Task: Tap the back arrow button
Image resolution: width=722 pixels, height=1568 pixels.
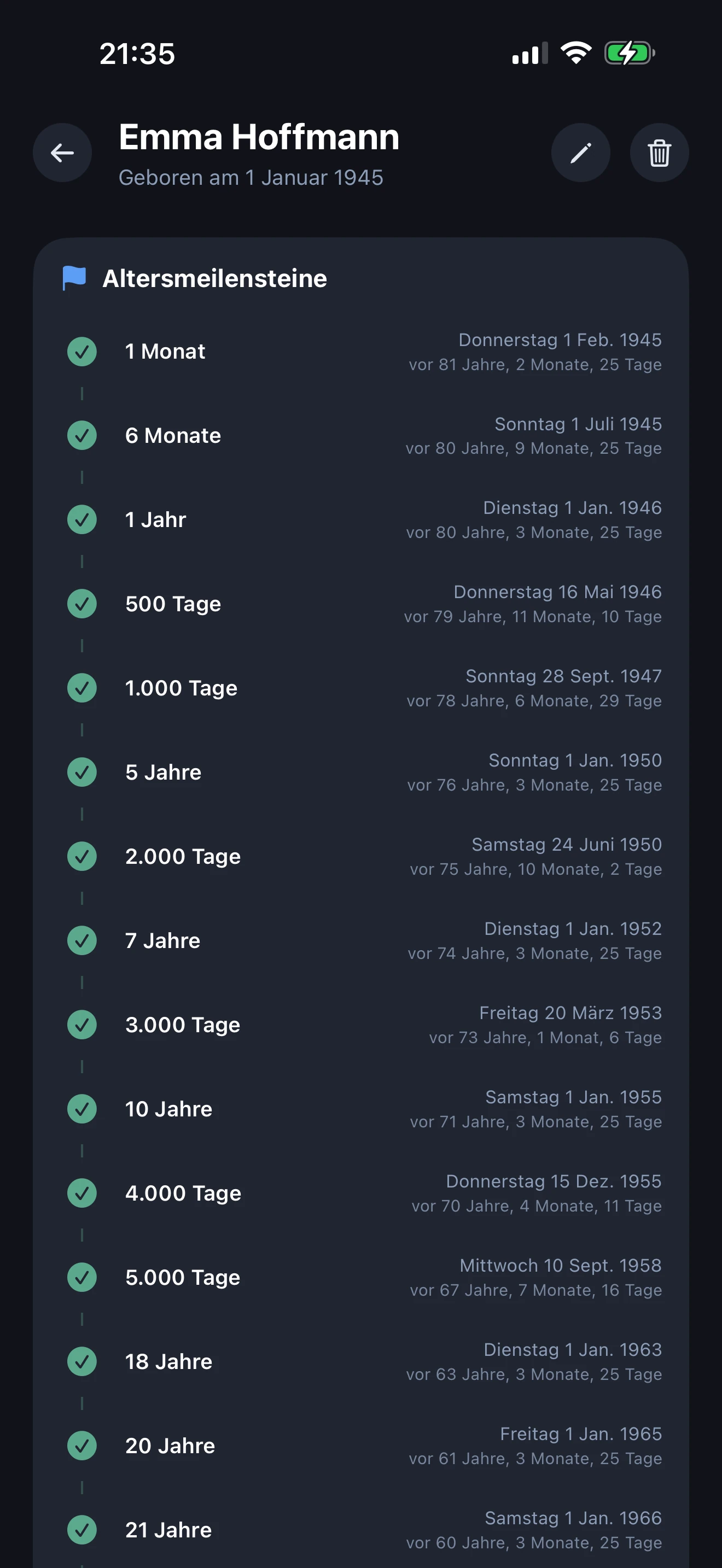Action: tap(62, 153)
